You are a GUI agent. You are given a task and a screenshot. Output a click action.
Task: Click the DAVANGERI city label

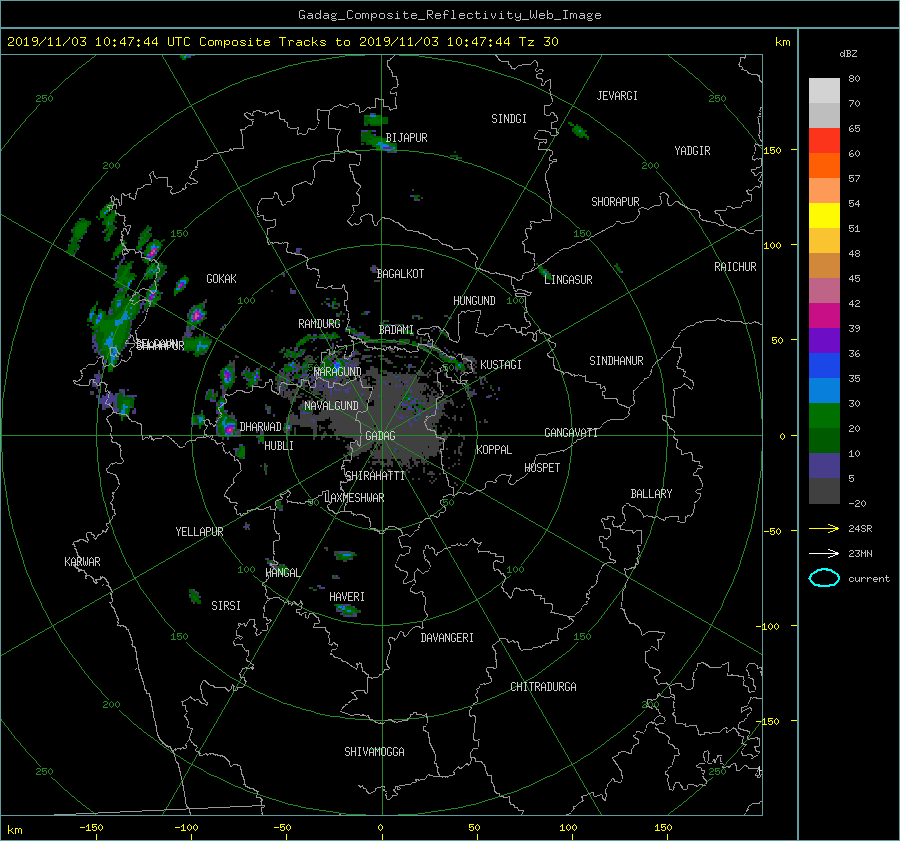click(447, 638)
